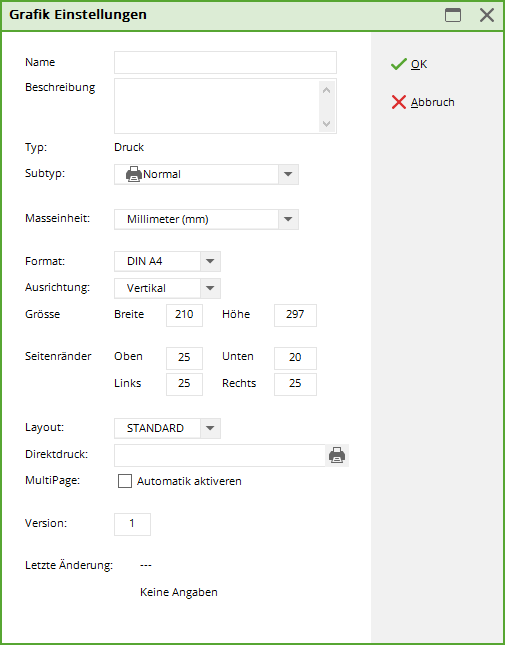The height and width of the screenshot is (645, 505).
Task: Click the printer icon in Subtyp field
Action: [x=134, y=174]
